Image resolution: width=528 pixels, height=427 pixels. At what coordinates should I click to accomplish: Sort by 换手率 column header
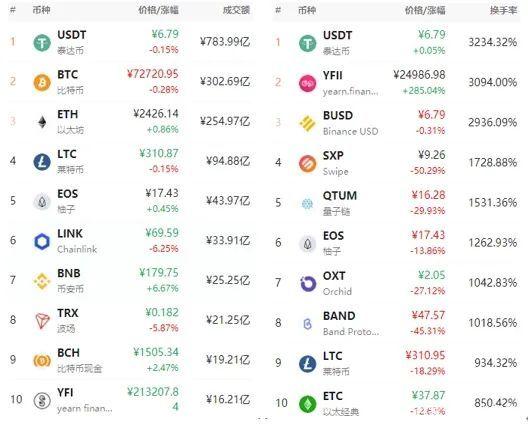point(503,10)
